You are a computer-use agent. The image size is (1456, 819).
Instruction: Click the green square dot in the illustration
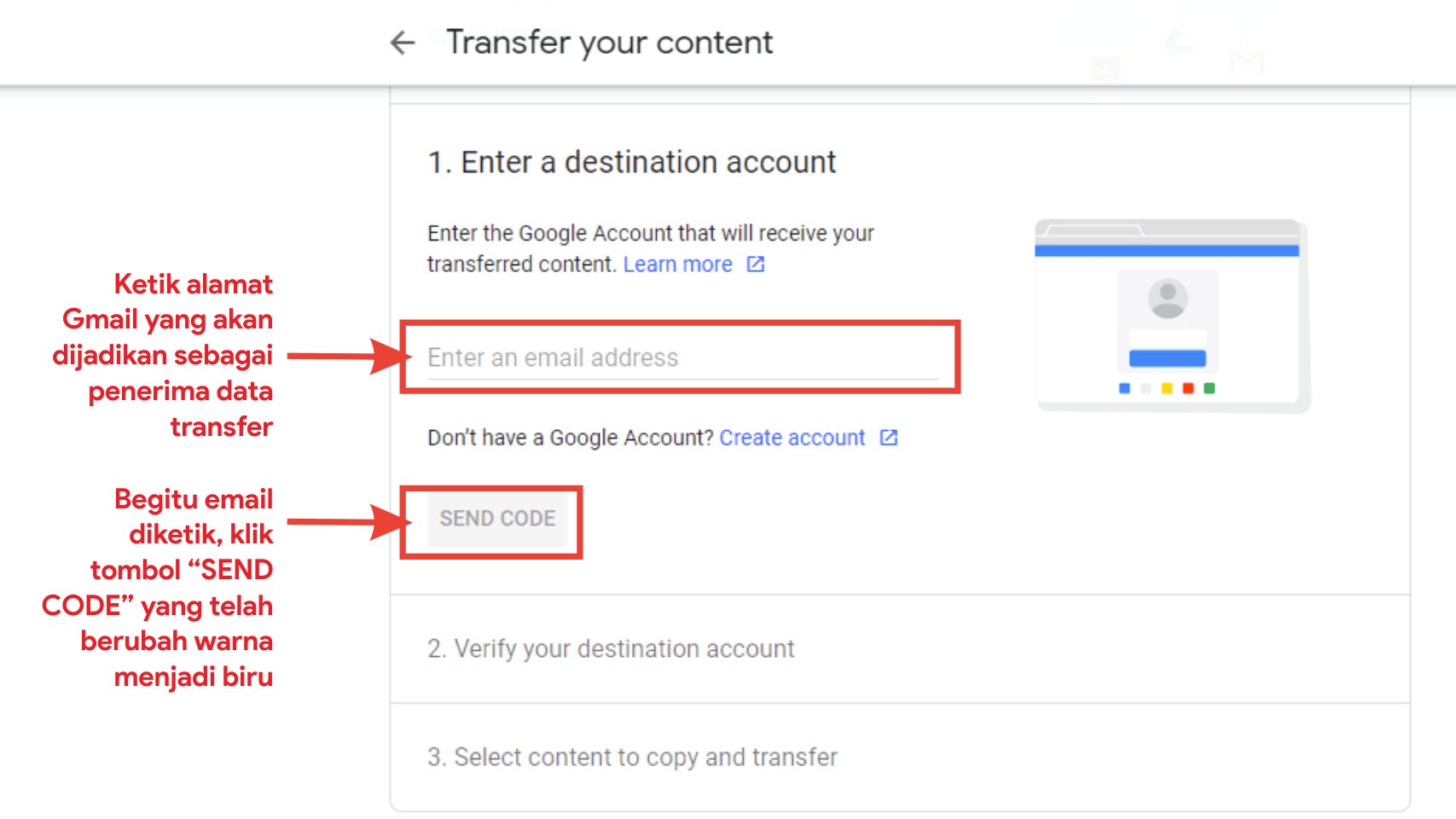(1209, 388)
